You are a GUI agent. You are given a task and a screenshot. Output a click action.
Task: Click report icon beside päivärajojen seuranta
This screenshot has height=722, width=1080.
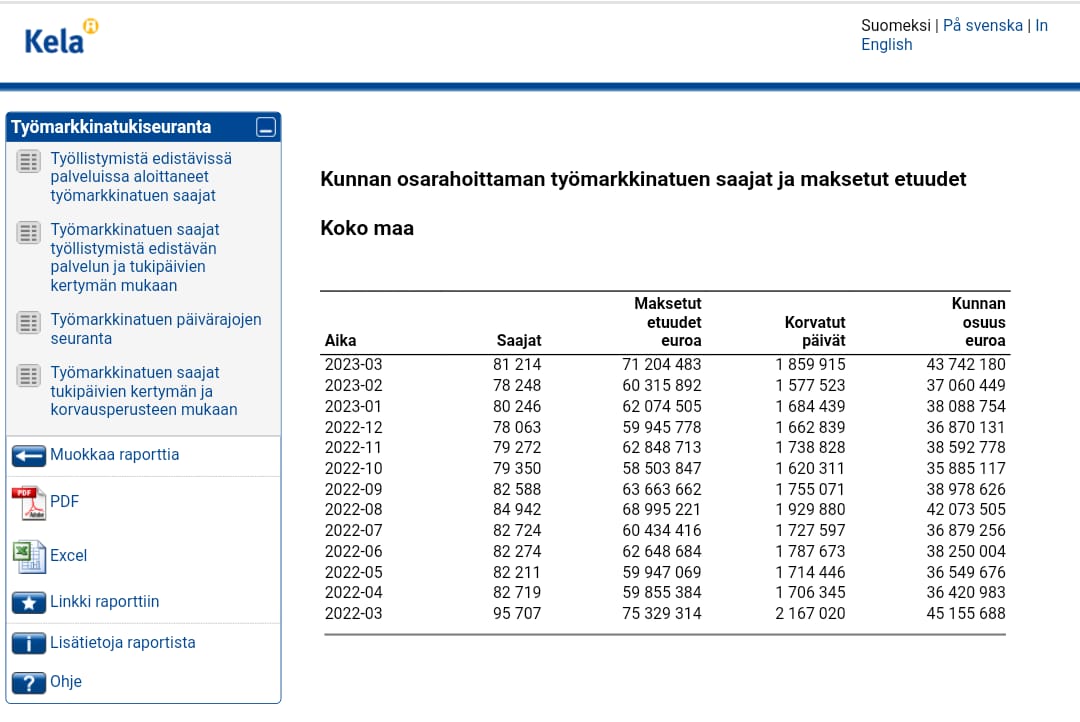pyautogui.click(x=28, y=322)
